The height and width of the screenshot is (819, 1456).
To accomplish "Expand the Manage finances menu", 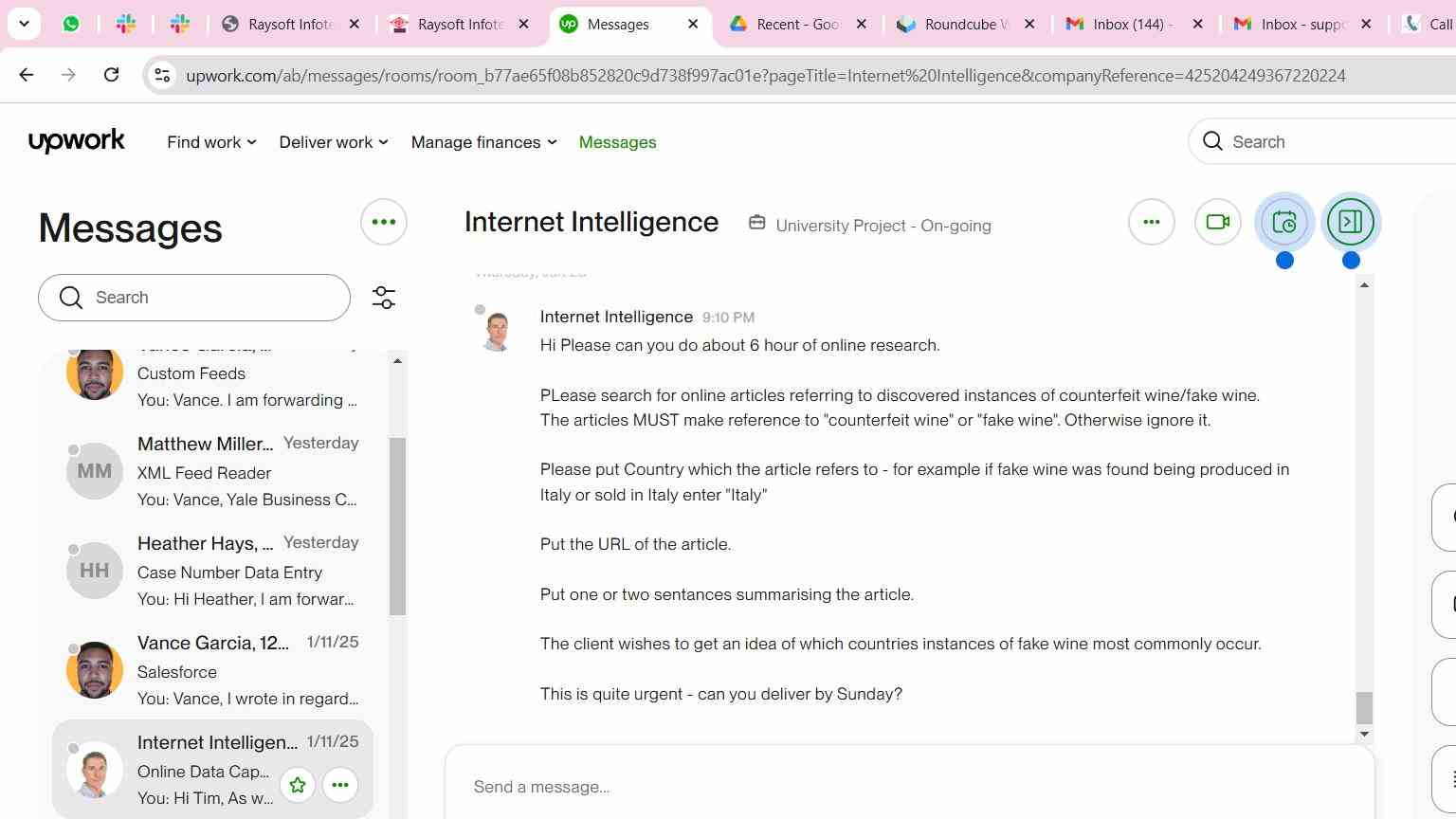I will click(x=483, y=142).
